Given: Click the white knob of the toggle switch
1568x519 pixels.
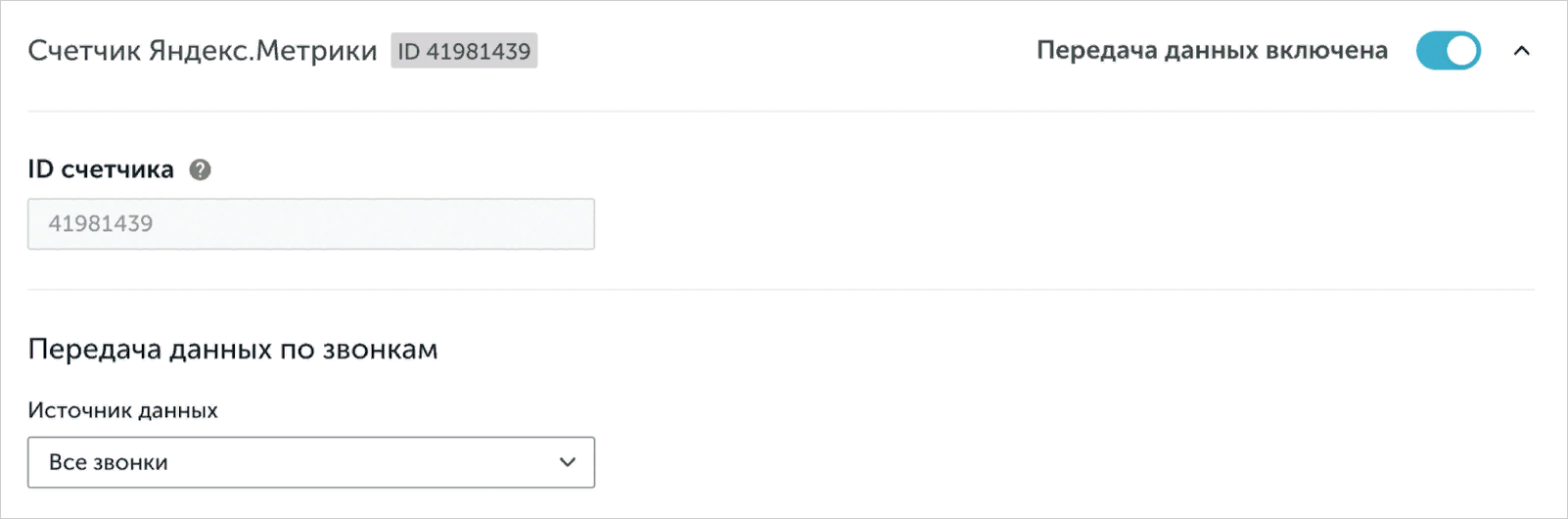Looking at the screenshot, I should pyautogui.click(x=1462, y=51).
